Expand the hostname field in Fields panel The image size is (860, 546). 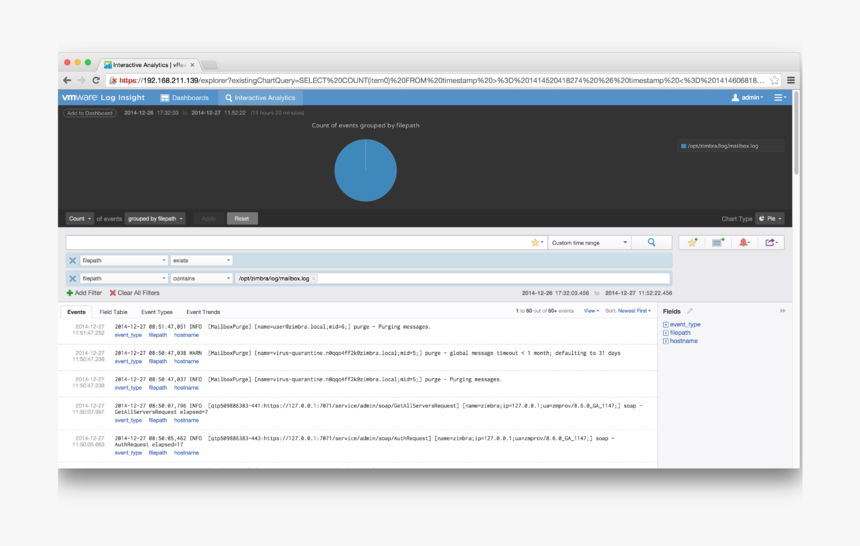pyautogui.click(x=665, y=341)
